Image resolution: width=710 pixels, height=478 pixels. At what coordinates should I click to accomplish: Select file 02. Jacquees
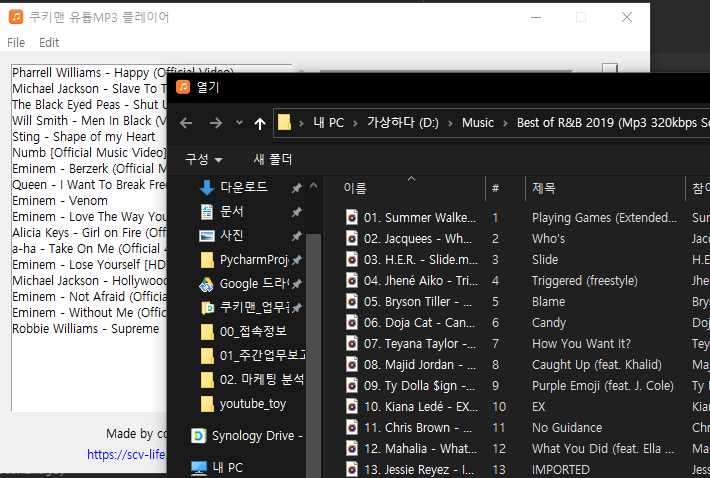[x=411, y=239]
